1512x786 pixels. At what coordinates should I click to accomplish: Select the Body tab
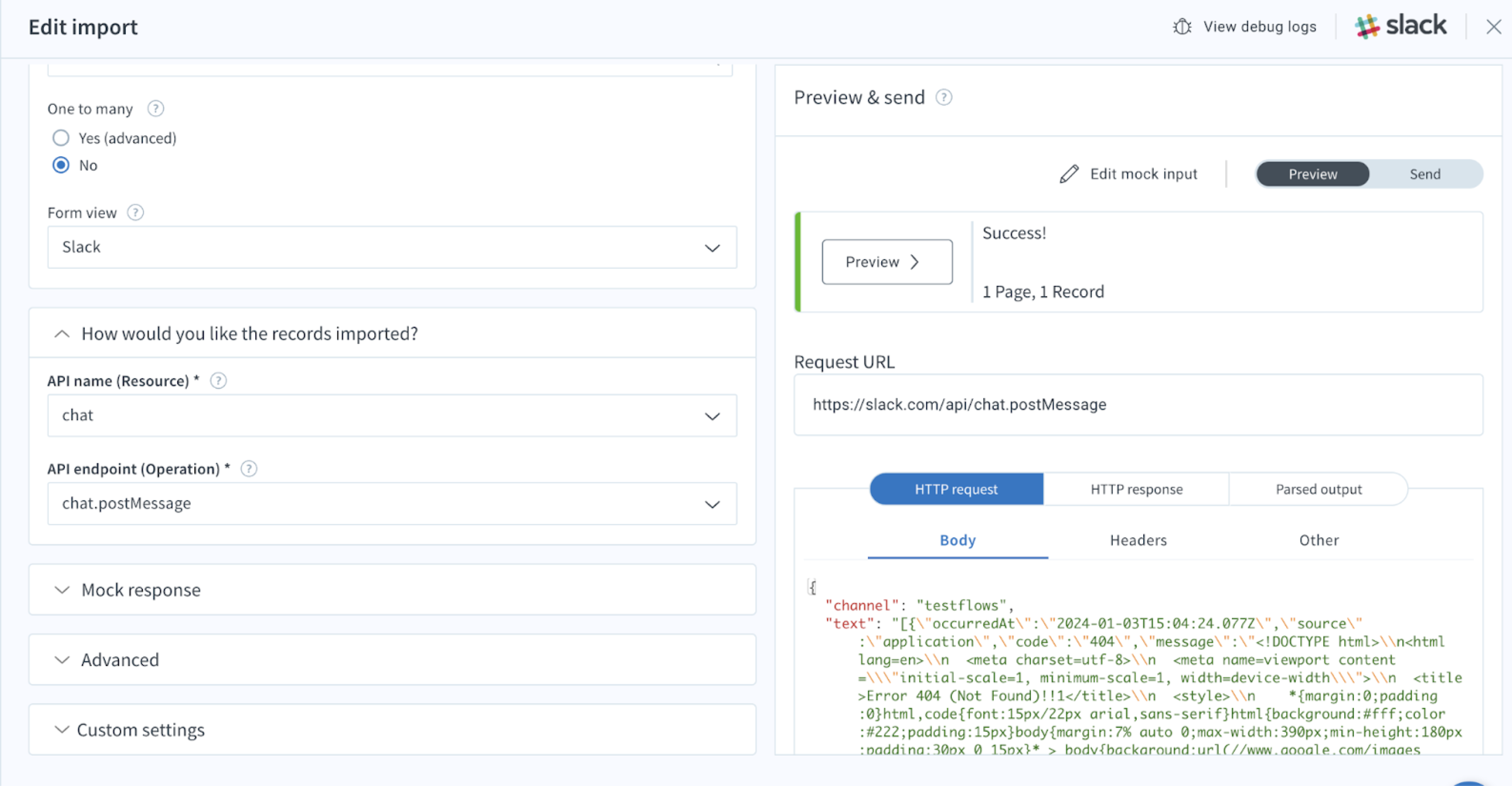tap(958, 541)
